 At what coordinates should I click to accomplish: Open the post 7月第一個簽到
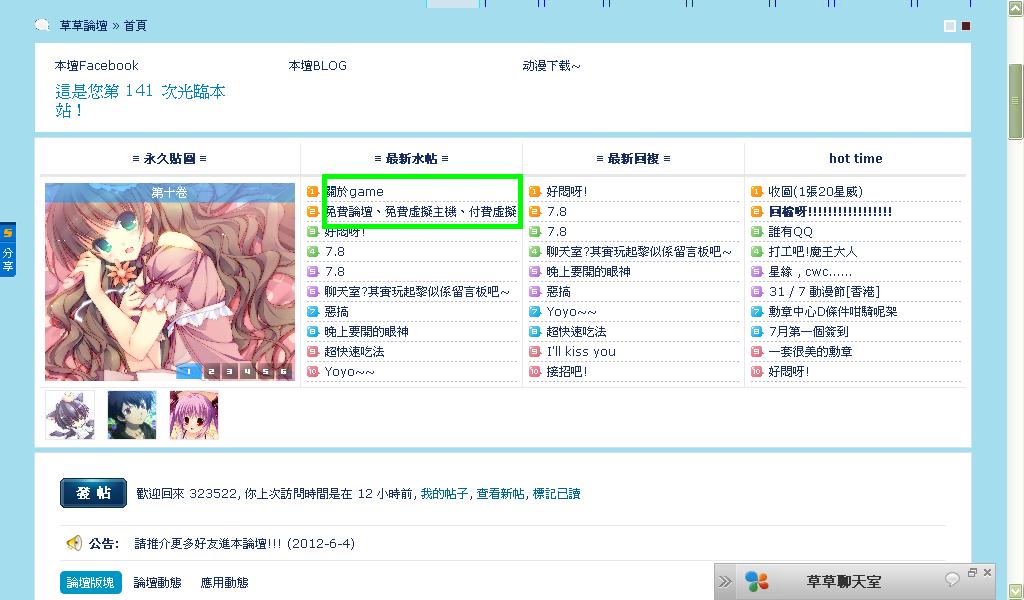pos(808,332)
